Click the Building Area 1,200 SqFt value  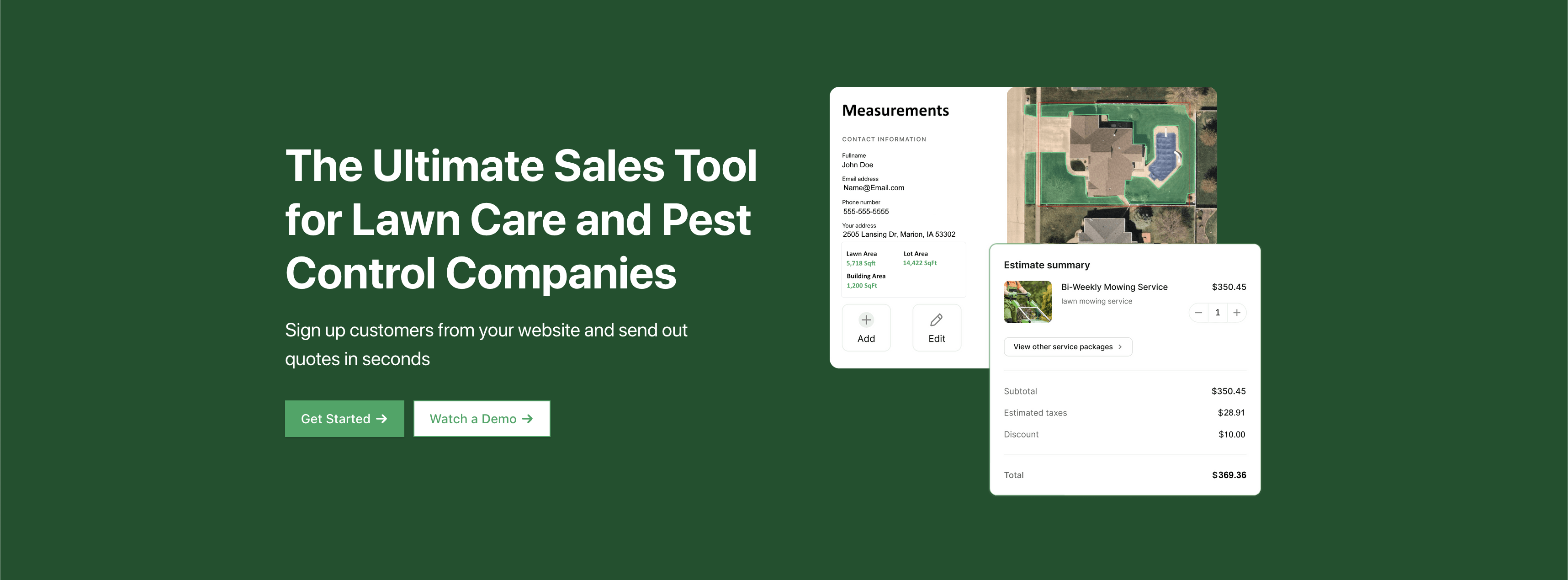pyautogui.click(x=861, y=286)
